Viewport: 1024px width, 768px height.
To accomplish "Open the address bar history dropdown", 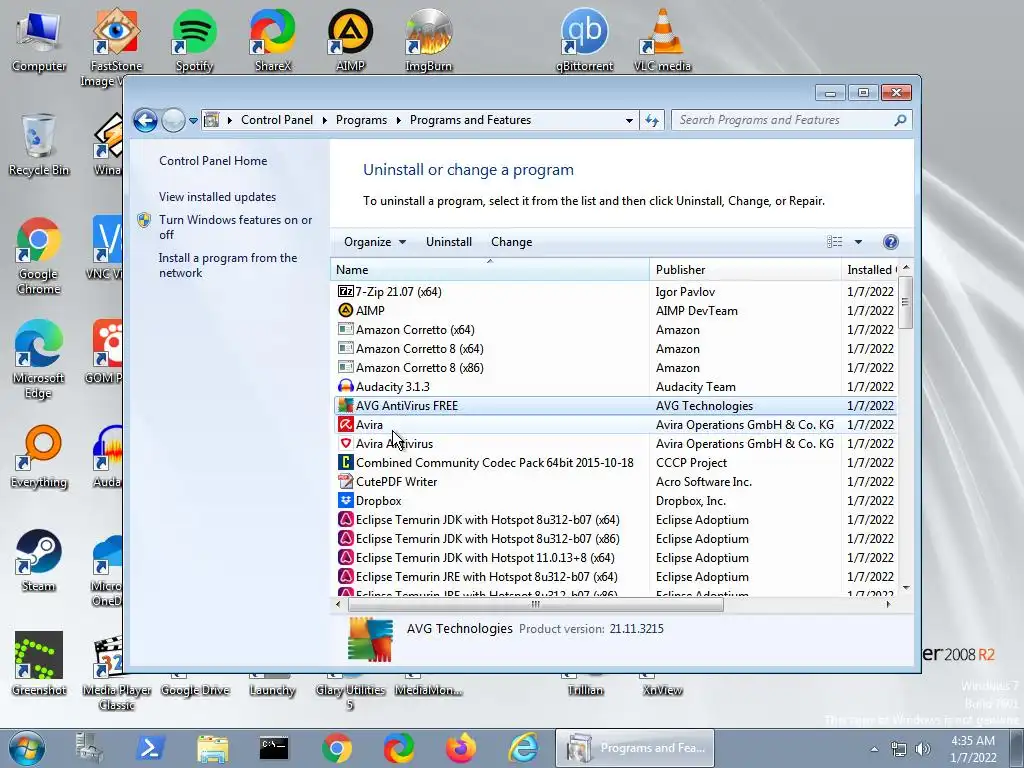I will click(x=629, y=121).
